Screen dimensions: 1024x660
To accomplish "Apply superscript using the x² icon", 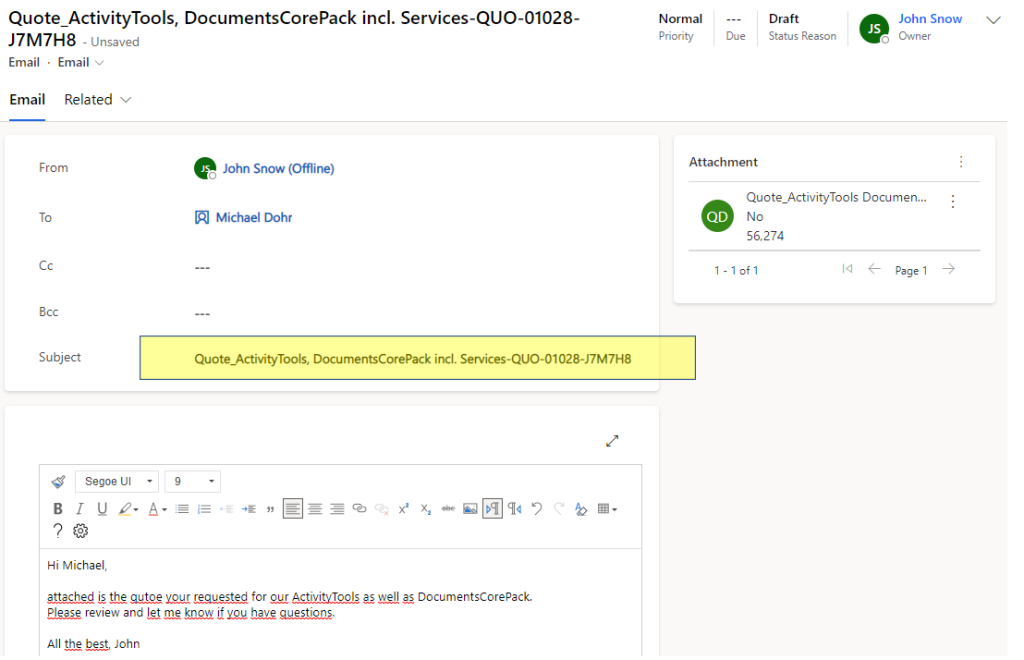I will click(x=403, y=508).
